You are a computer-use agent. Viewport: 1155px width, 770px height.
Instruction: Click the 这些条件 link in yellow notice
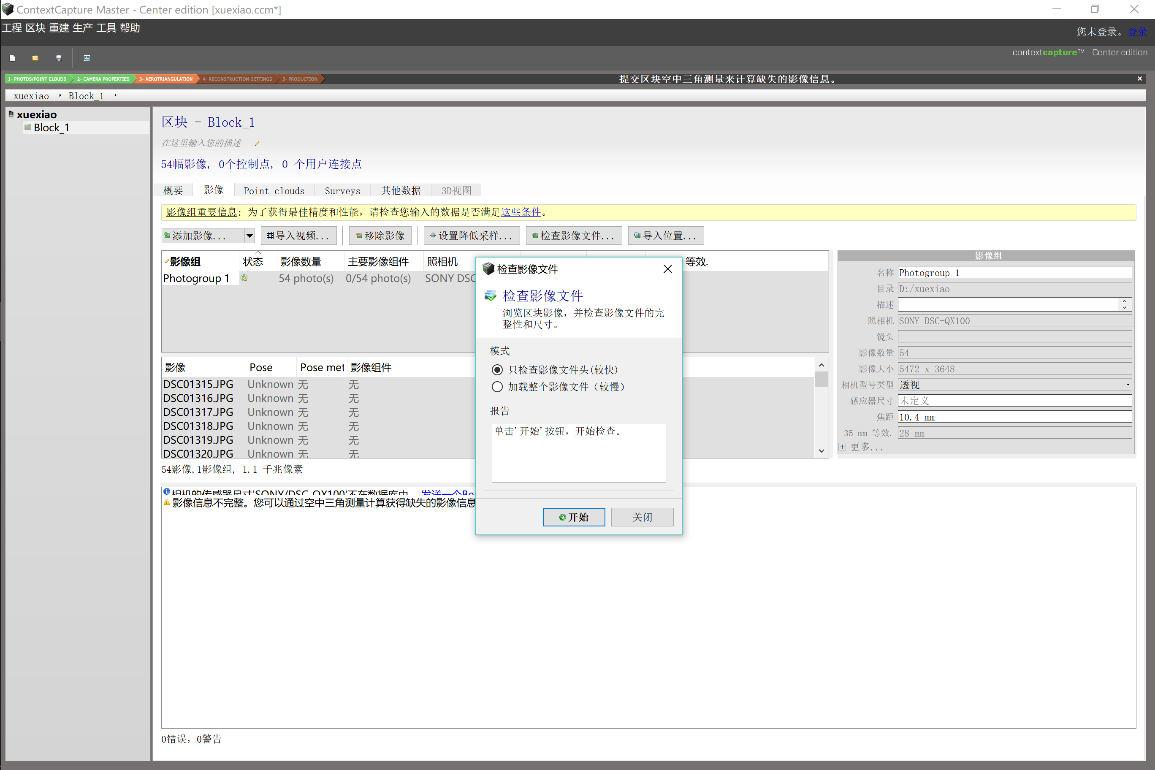(520, 212)
